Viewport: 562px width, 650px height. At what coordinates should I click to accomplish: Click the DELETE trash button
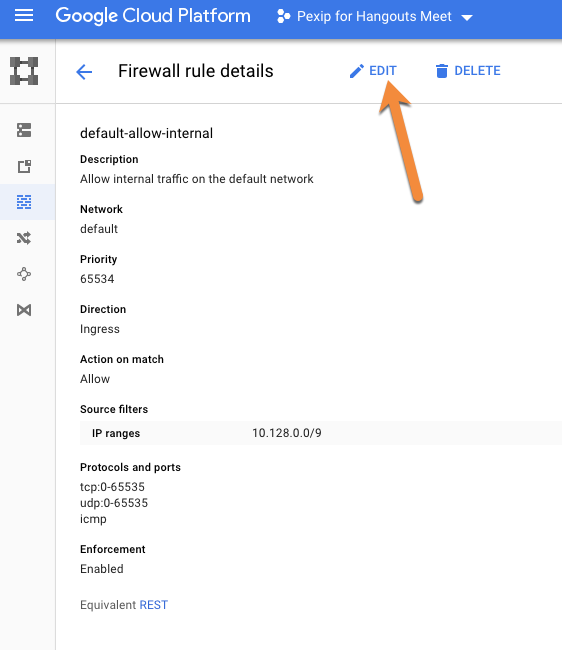(468, 71)
